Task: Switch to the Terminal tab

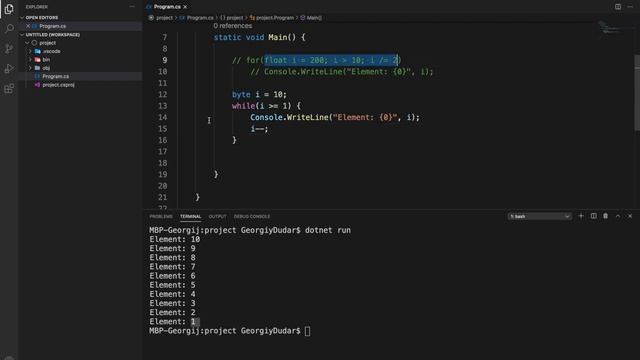Action: pyautogui.click(x=191, y=216)
